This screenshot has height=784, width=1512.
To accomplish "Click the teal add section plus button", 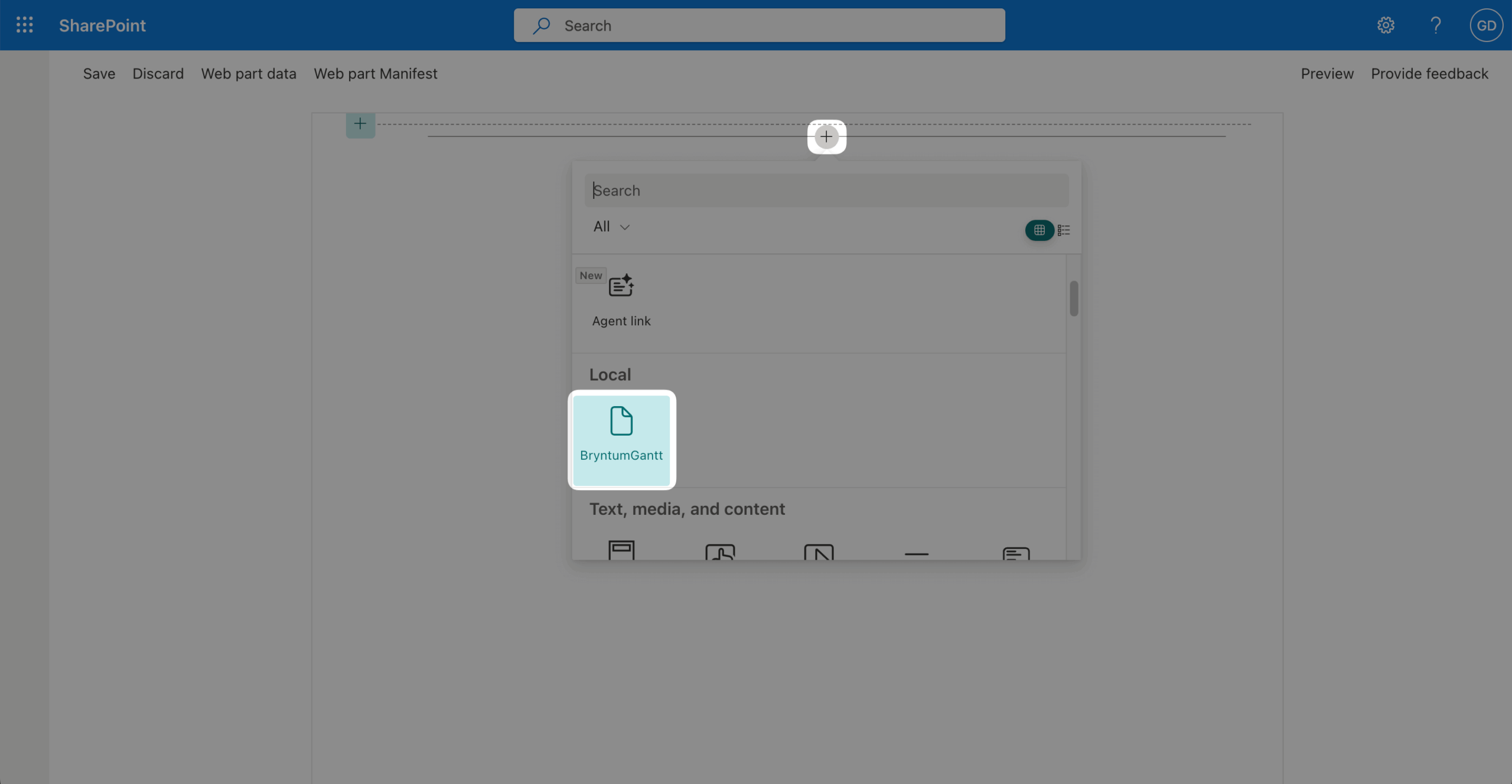I will [x=360, y=124].
